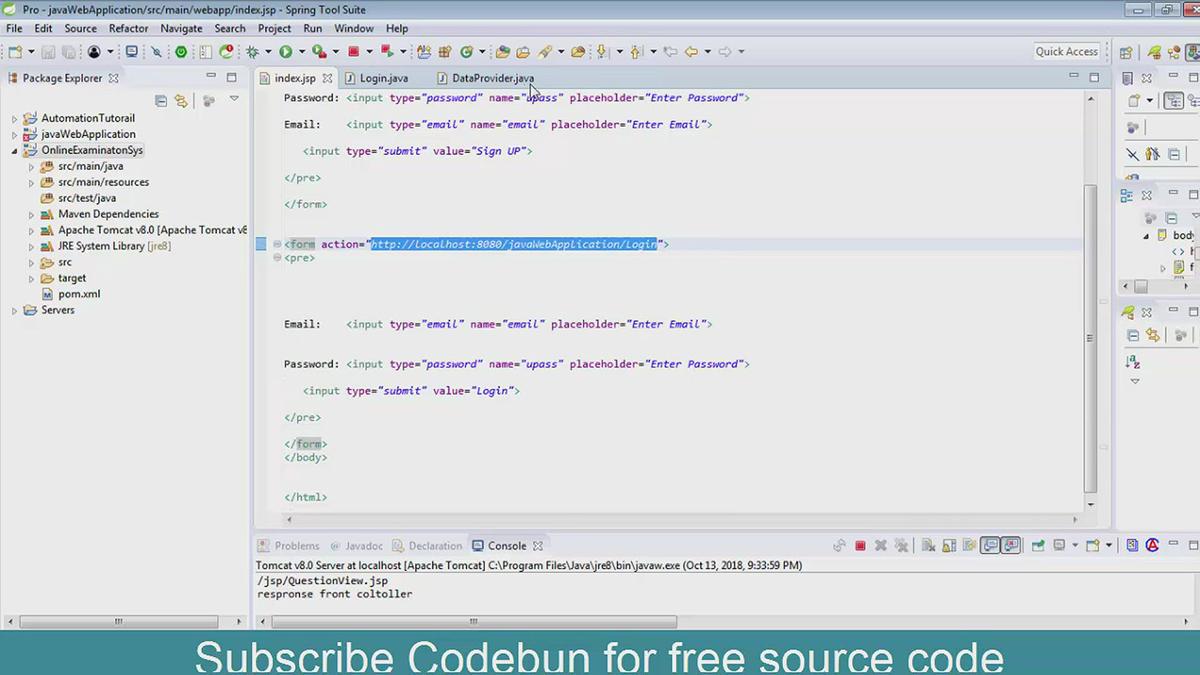
Task: Click the green Run button in the toolbar
Action: pyautogui.click(x=286, y=52)
